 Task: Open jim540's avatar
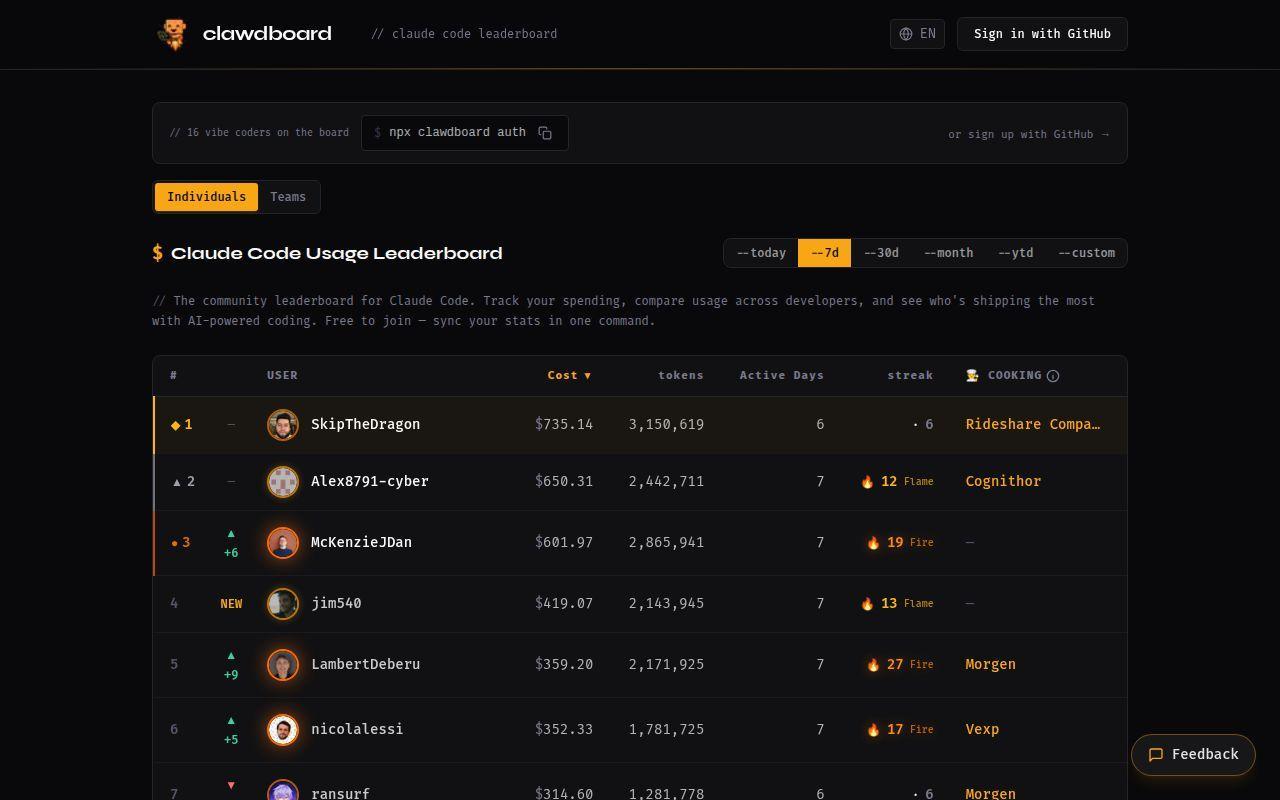(x=283, y=604)
